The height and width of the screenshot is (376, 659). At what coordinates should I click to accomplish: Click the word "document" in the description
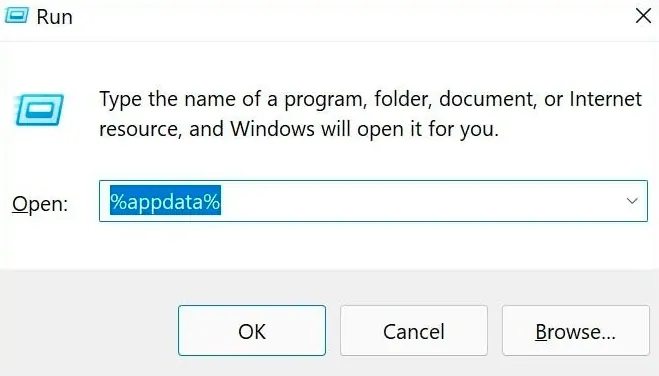click(x=488, y=99)
